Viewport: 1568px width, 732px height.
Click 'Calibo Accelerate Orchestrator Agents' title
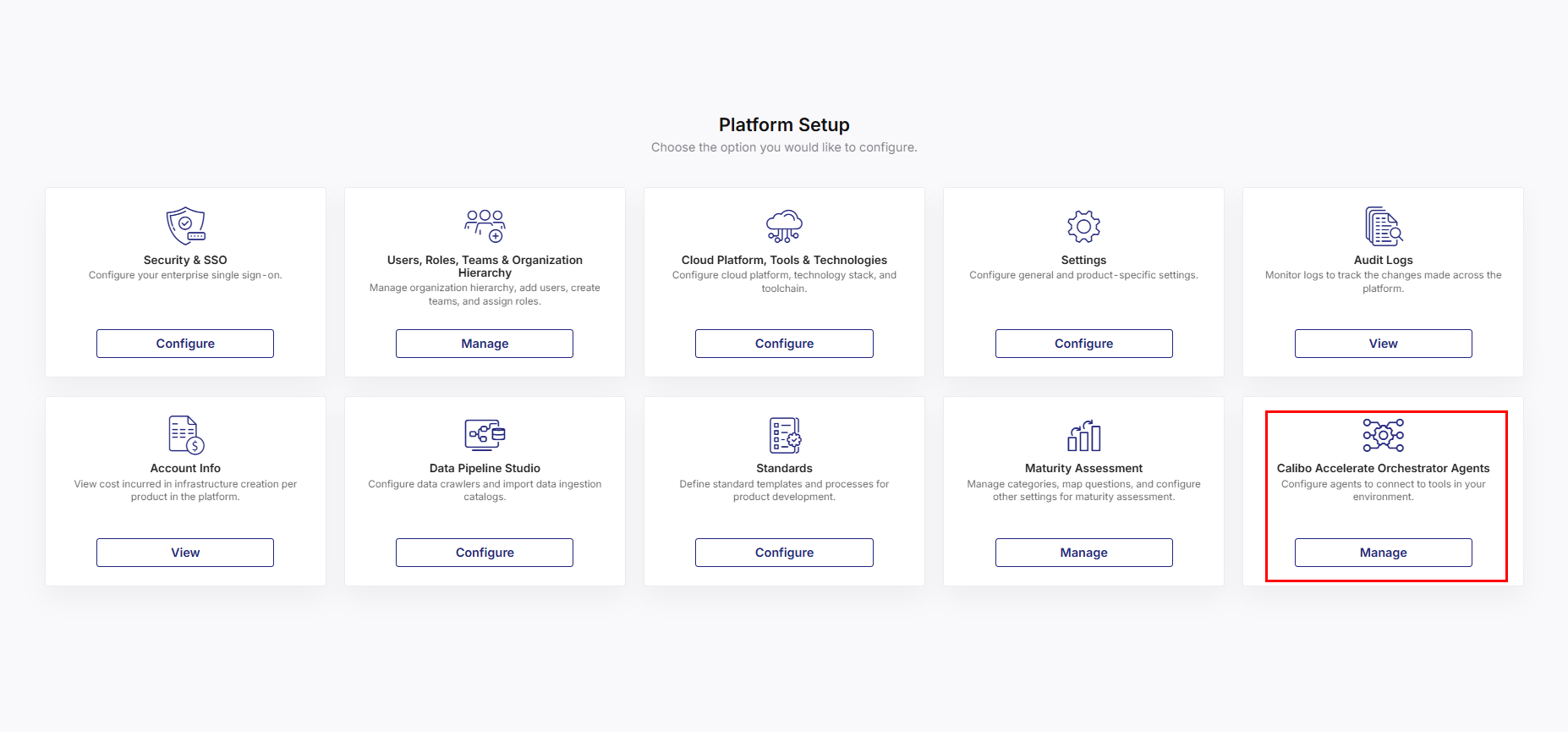1384,468
